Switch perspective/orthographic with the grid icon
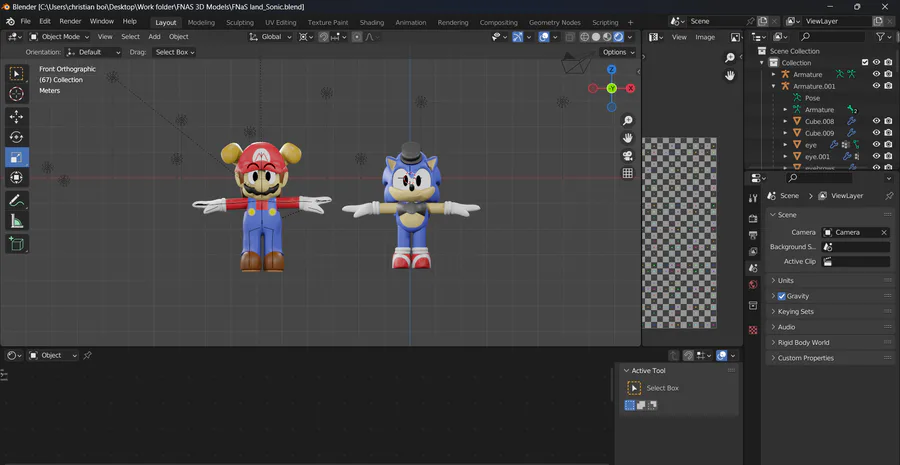Screen dimensions: 900x465 coord(628,173)
